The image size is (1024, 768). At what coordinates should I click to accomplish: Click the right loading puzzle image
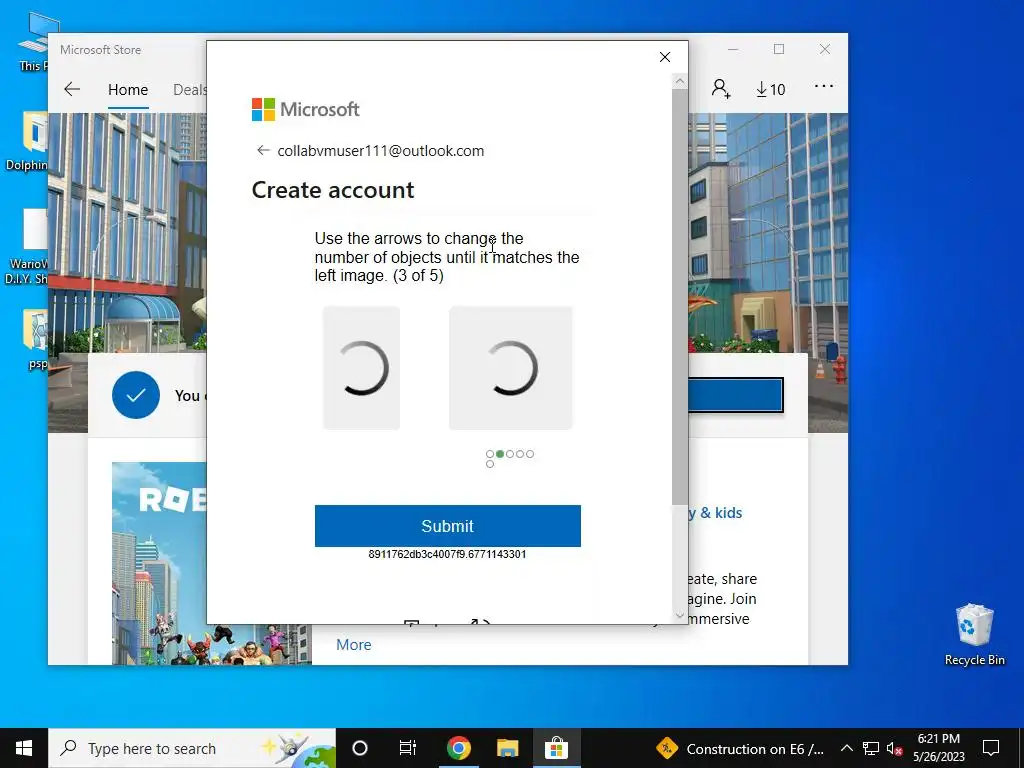511,368
